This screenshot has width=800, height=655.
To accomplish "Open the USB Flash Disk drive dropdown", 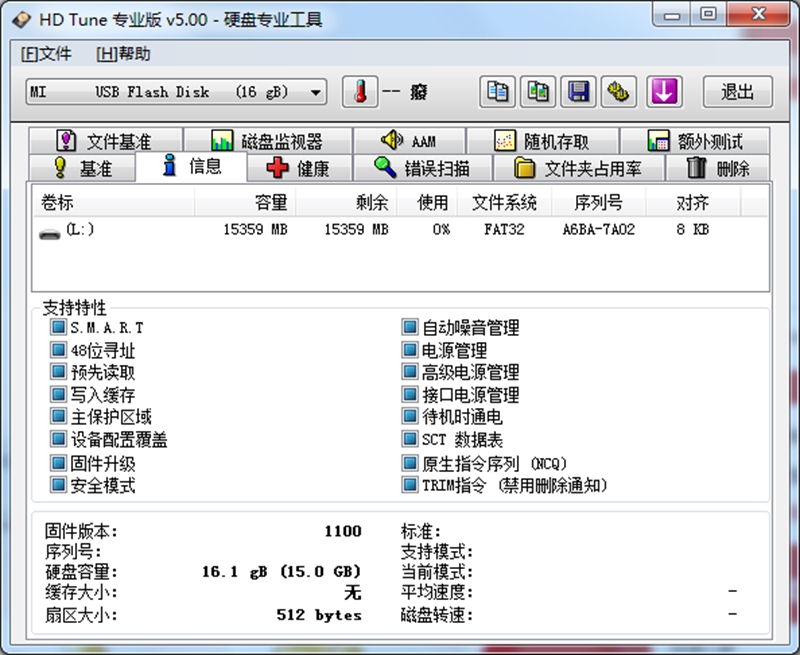I will [x=318, y=91].
